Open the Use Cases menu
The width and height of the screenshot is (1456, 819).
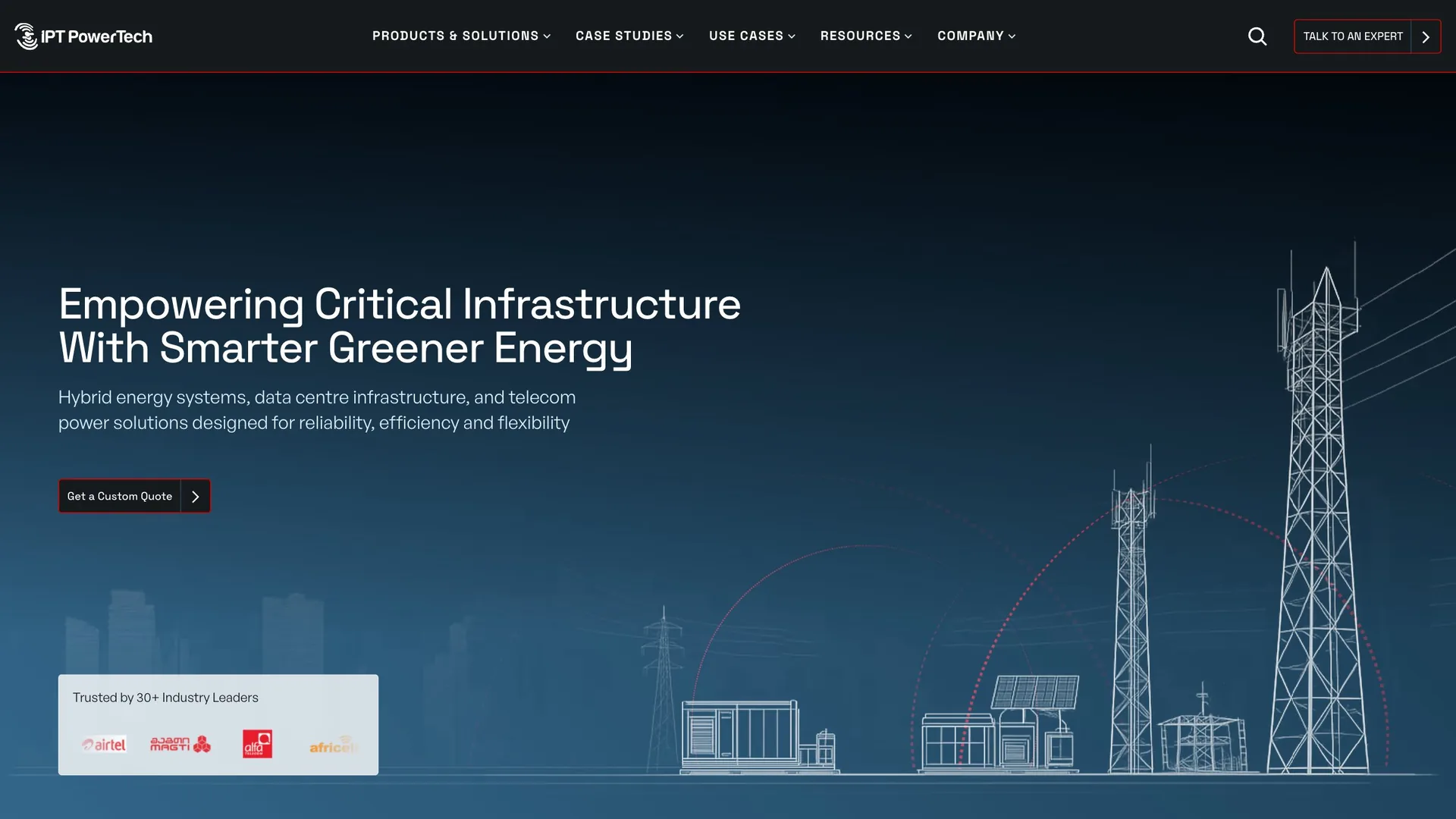752,36
